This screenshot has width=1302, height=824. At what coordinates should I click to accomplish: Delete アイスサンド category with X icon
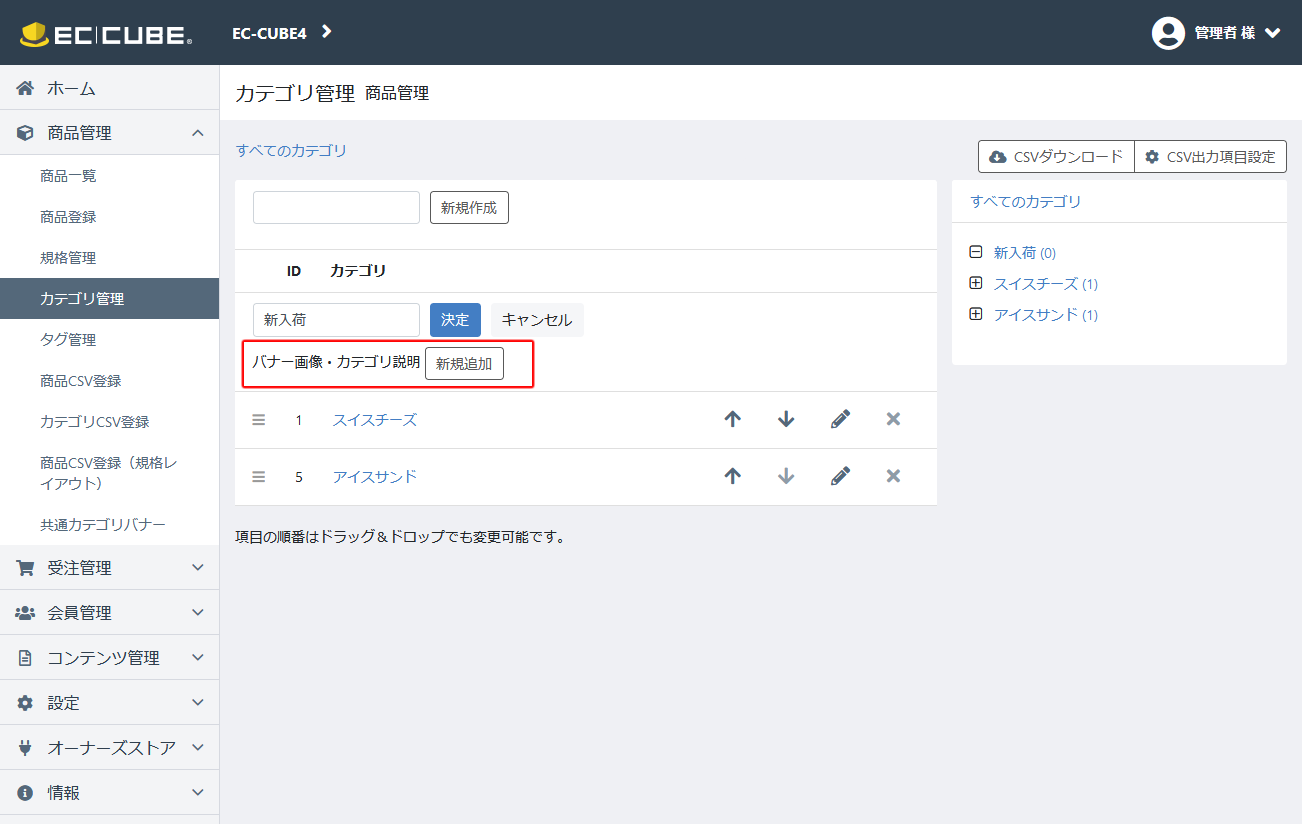pos(893,477)
